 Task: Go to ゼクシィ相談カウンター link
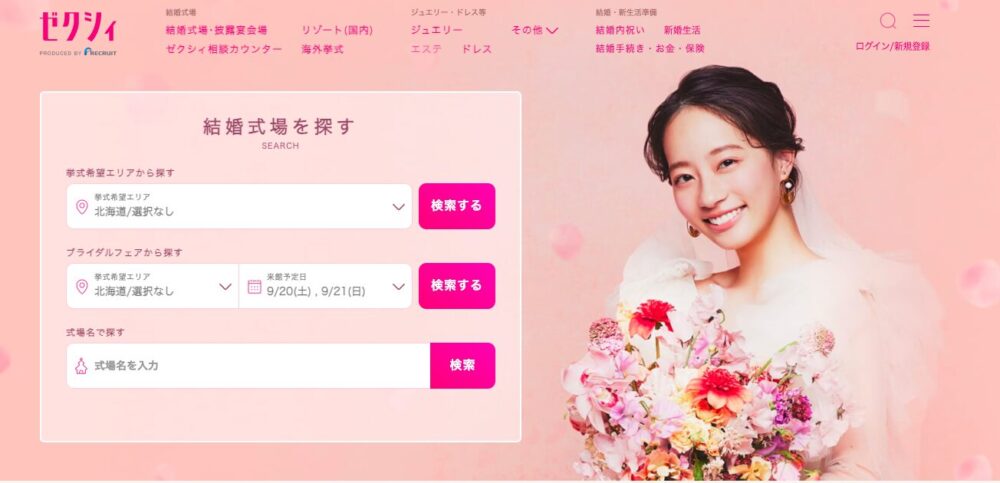224,49
